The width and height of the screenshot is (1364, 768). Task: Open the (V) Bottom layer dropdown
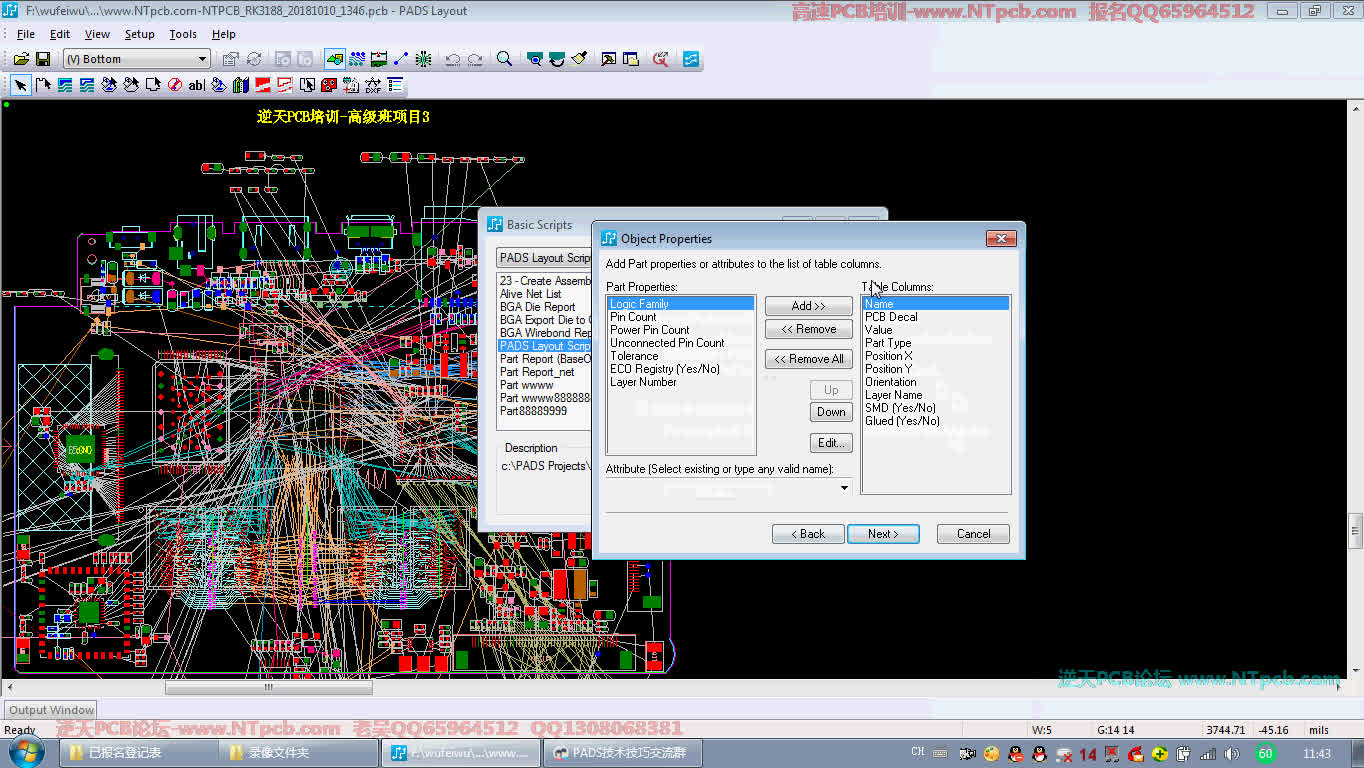click(x=203, y=59)
